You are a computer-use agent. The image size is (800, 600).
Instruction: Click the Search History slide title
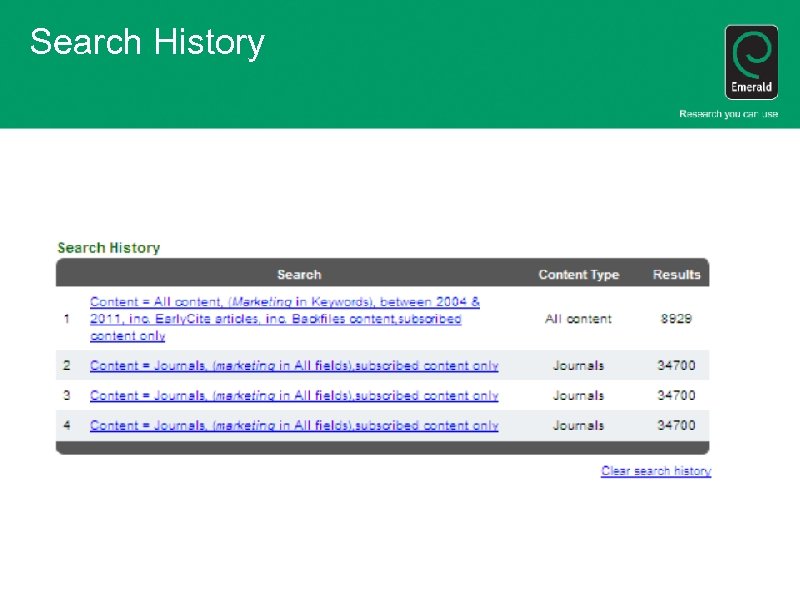click(148, 43)
